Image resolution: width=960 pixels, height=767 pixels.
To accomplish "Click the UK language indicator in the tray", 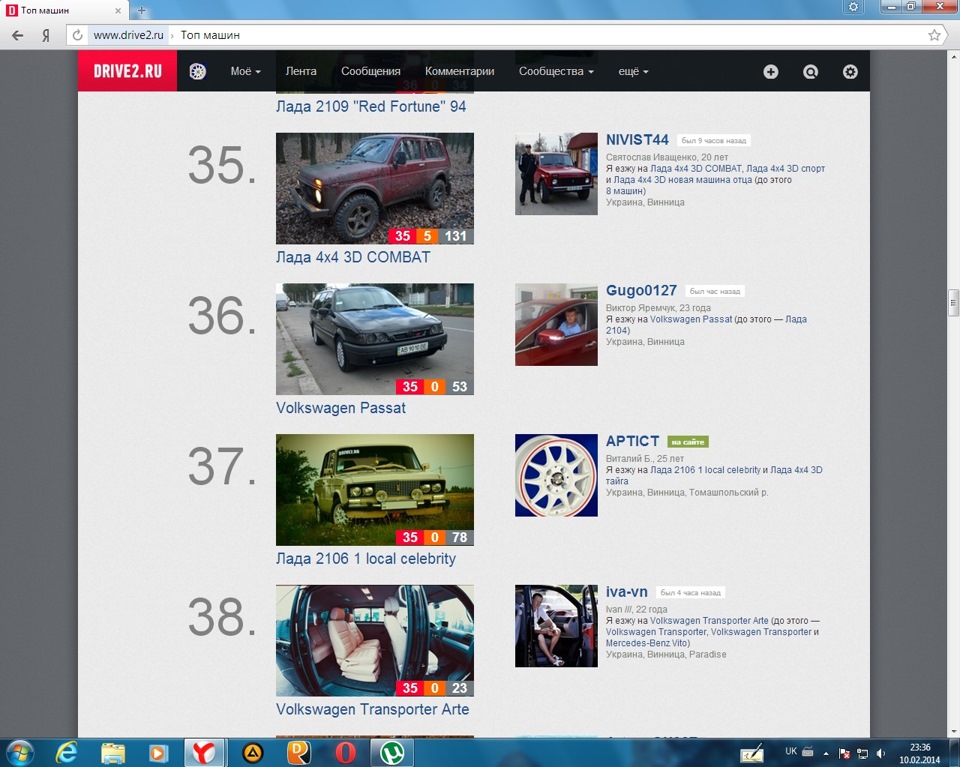I will 790,751.
